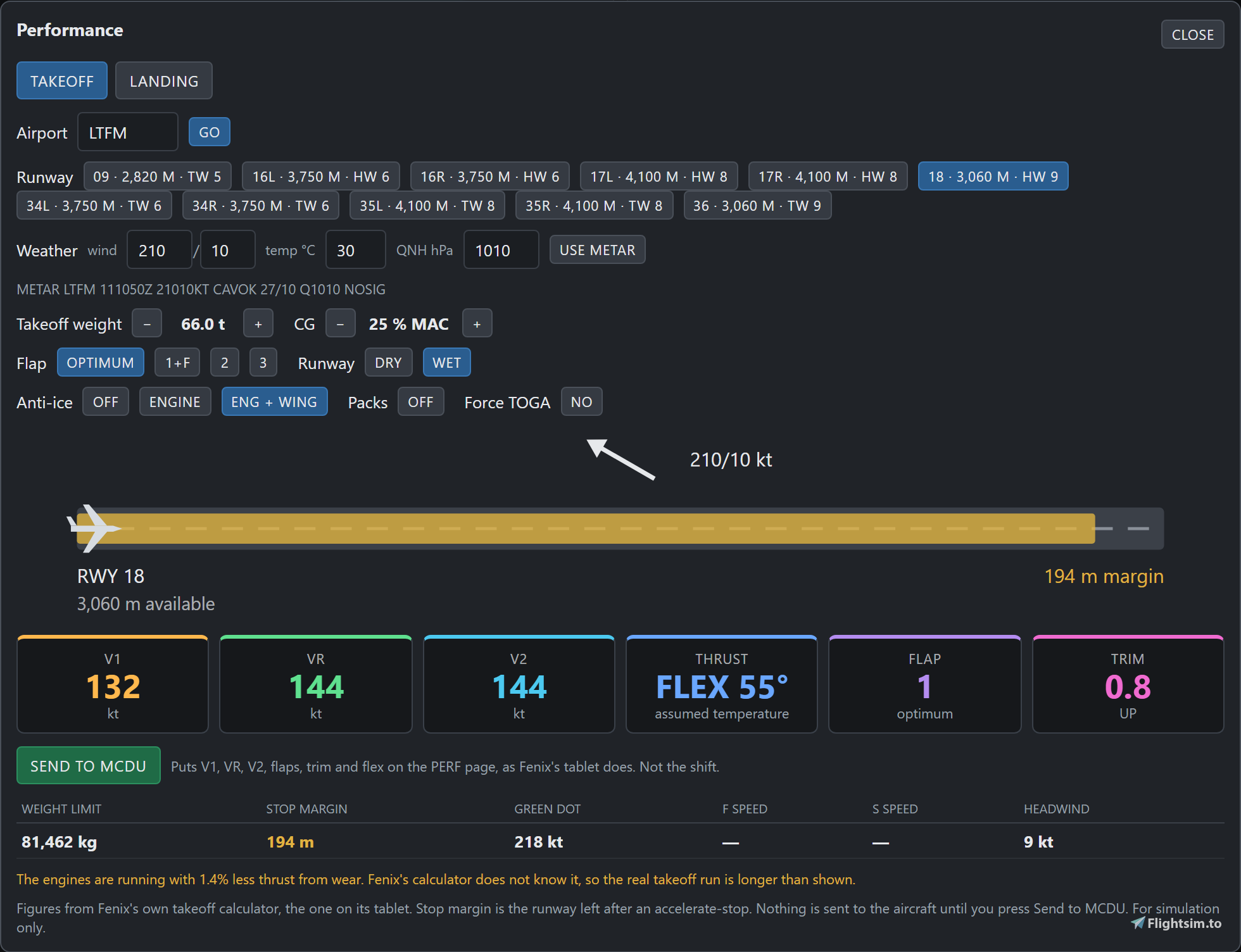
Task: Edit the QNH hPa field 1010
Action: 501,250
